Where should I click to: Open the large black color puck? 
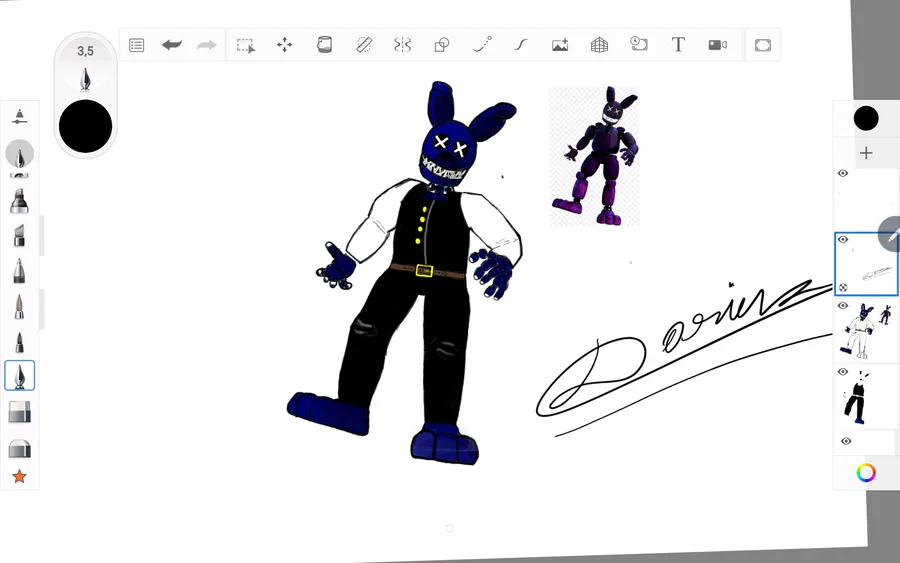(x=86, y=126)
